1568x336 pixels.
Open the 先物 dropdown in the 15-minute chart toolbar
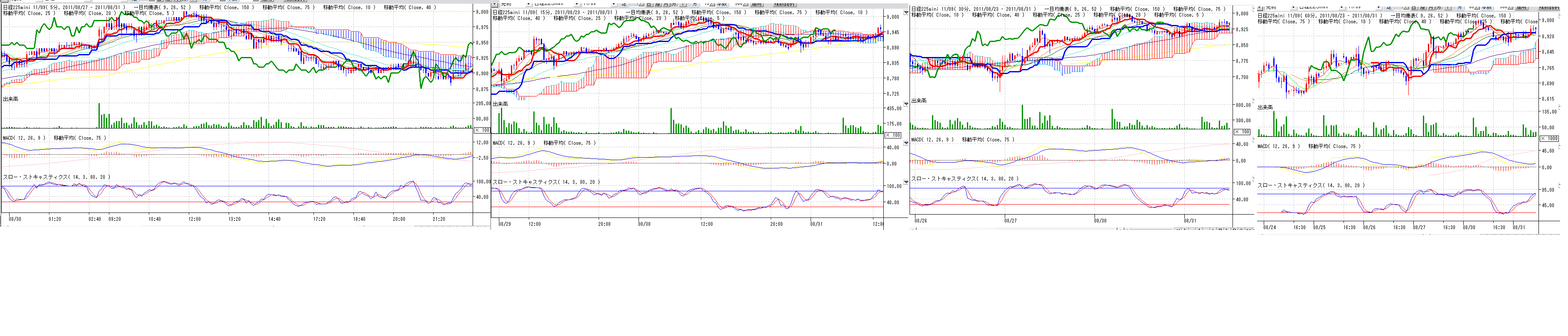528,4
